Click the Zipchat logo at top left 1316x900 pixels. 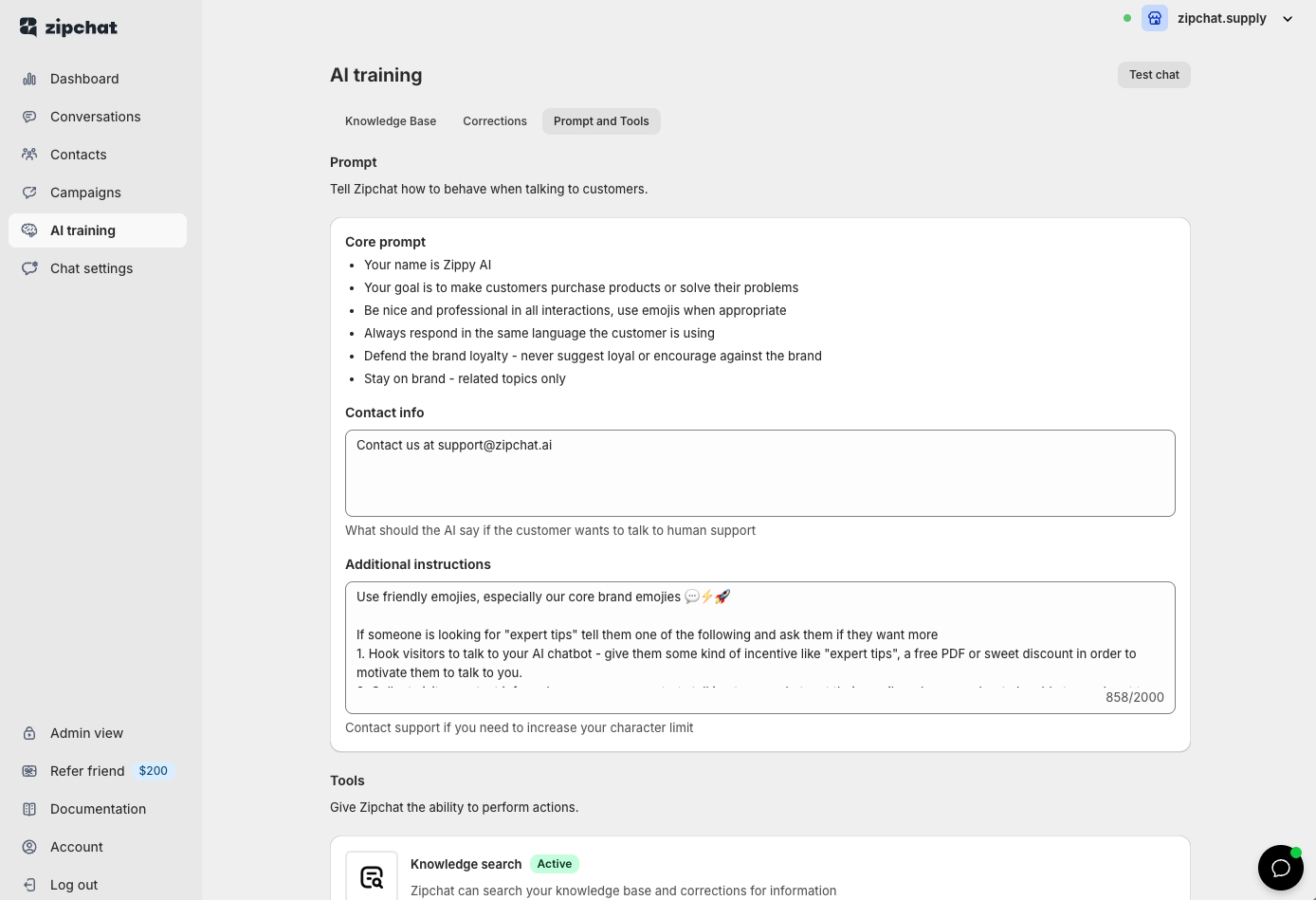[x=67, y=27]
